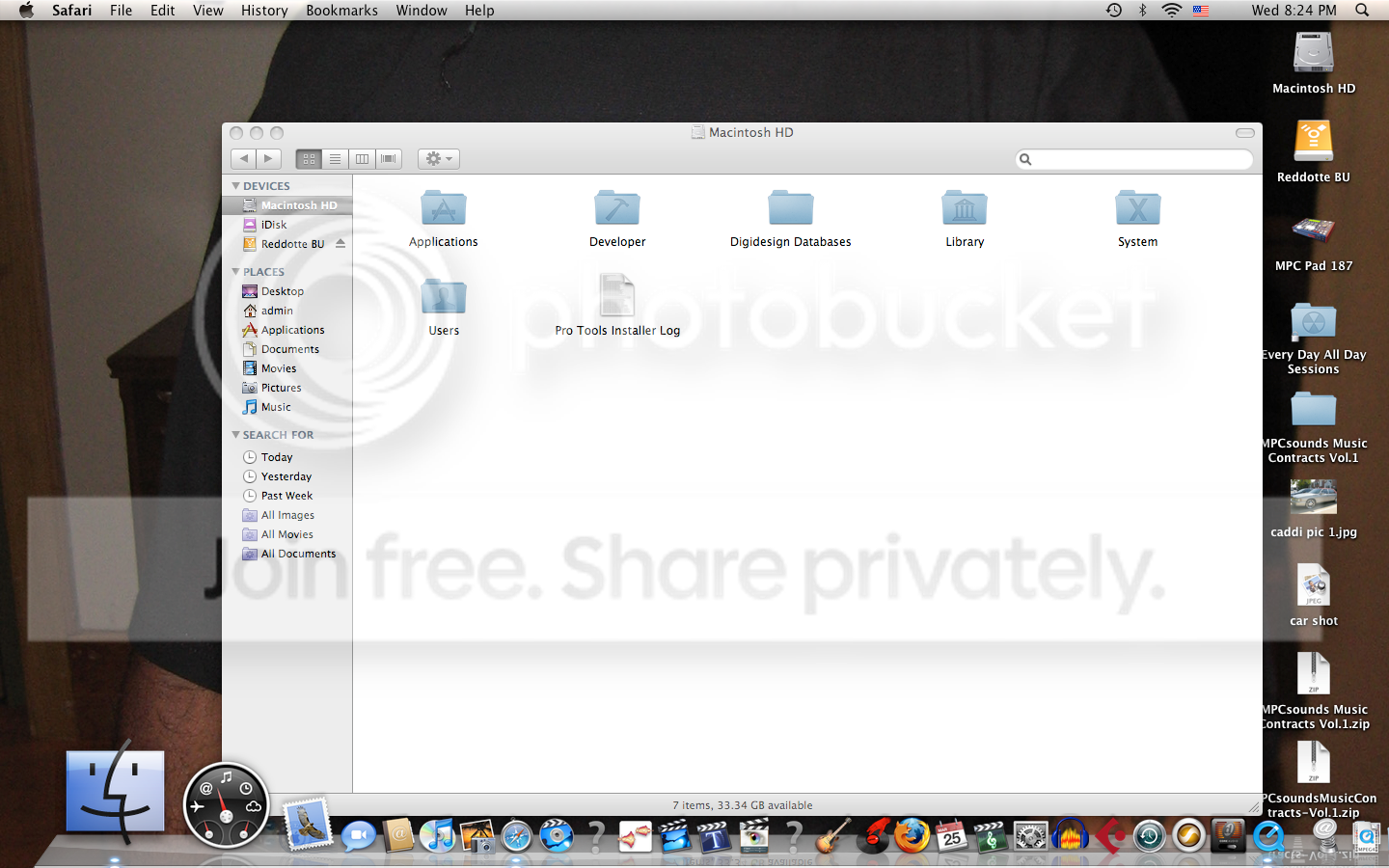Open System Preferences gears in the Dock
The image size is (1389, 868).
pos(1031,836)
